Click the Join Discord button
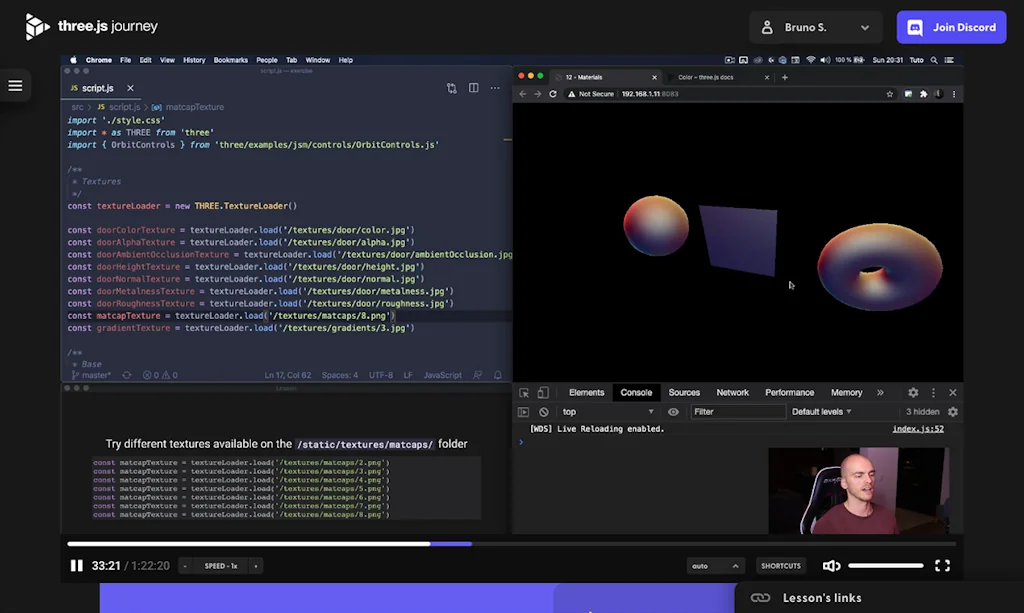The height and width of the screenshot is (613, 1024). (950, 27)
